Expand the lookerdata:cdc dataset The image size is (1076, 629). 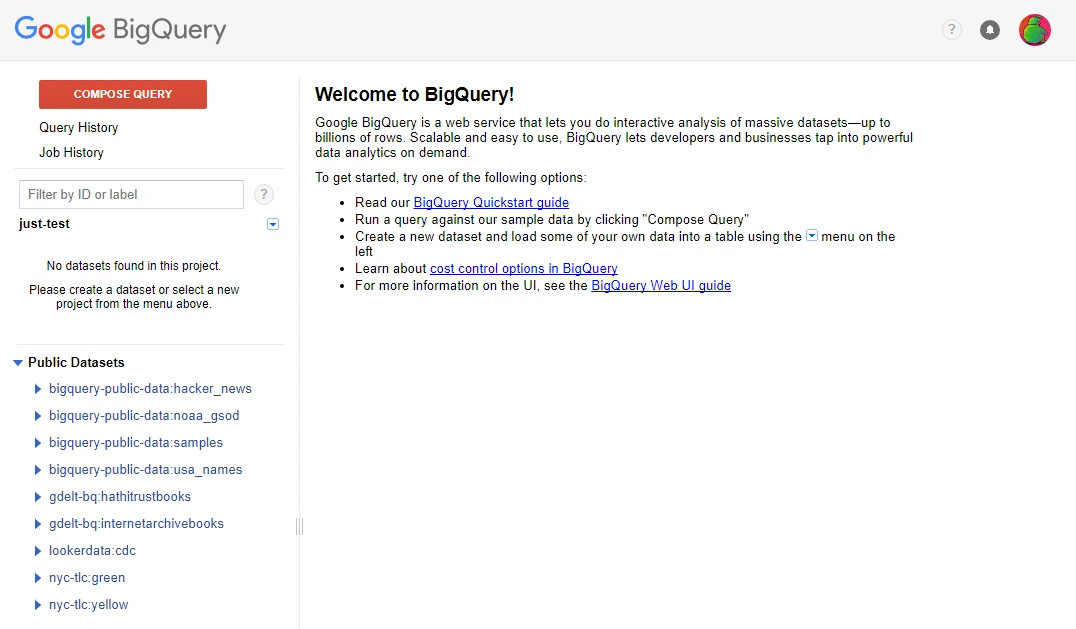[39, 550]
